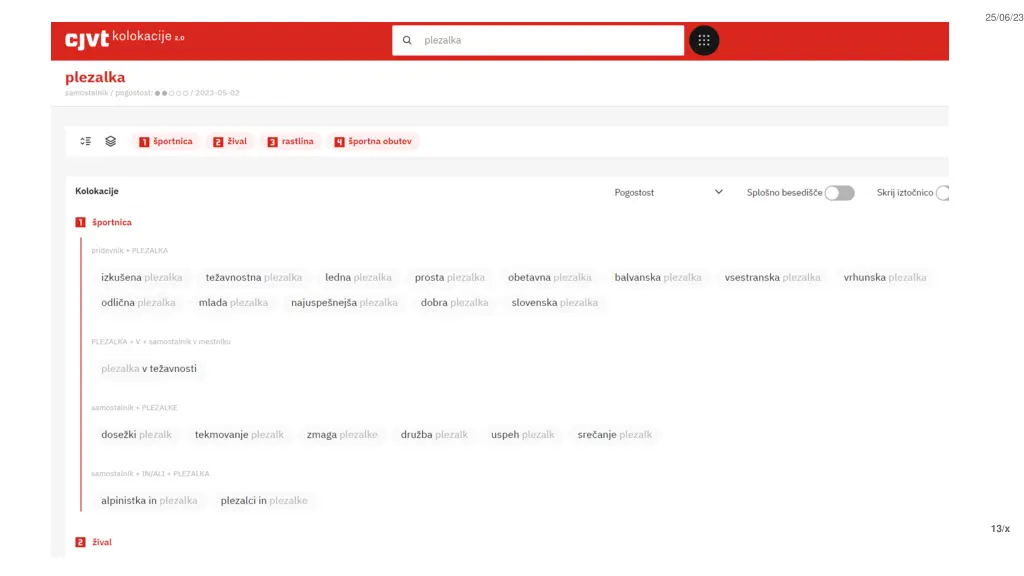This screenshot has height=576, width=1024.
Task: Open collocation odlična plezalka
Action: click(138, 303)
